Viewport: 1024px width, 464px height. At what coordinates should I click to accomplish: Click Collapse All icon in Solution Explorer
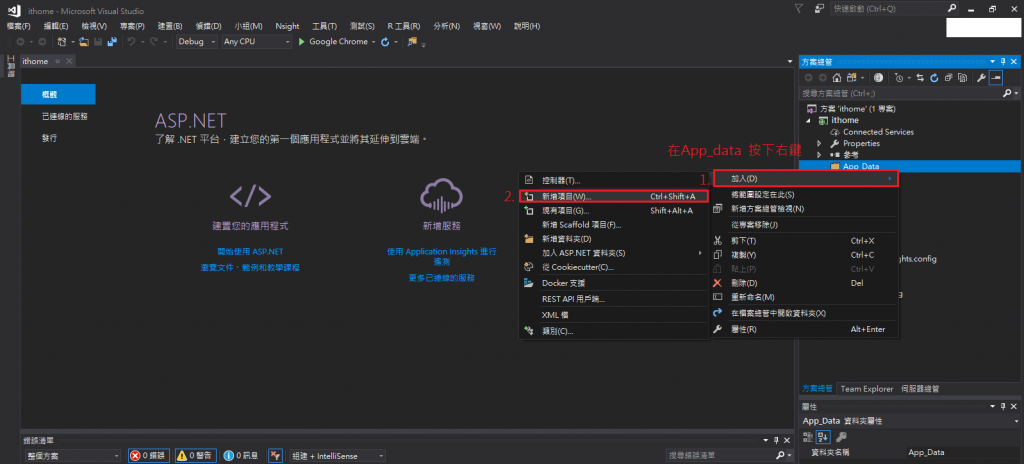click(948, 78)
